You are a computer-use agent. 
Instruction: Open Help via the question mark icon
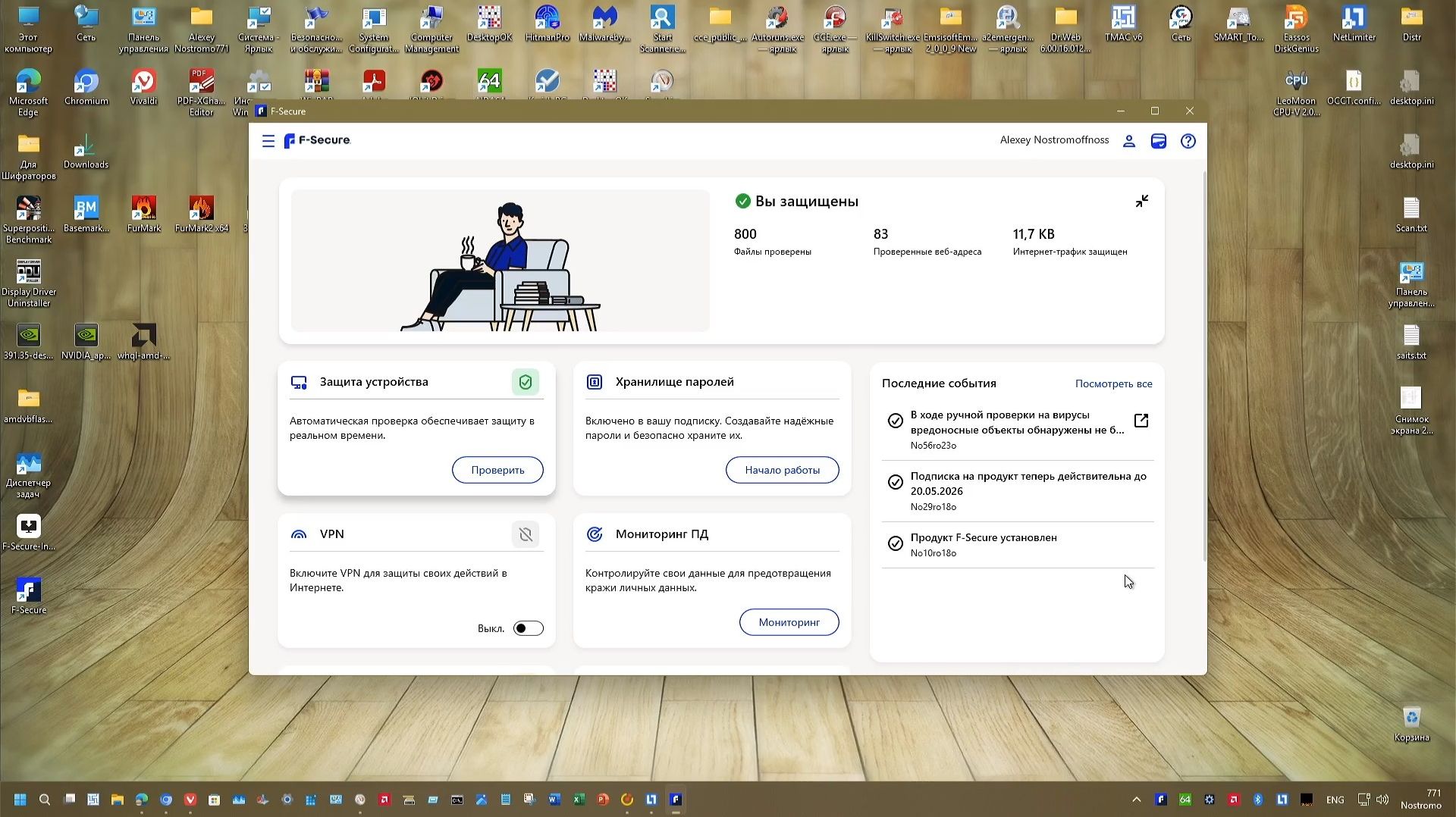pos(1188,141)
